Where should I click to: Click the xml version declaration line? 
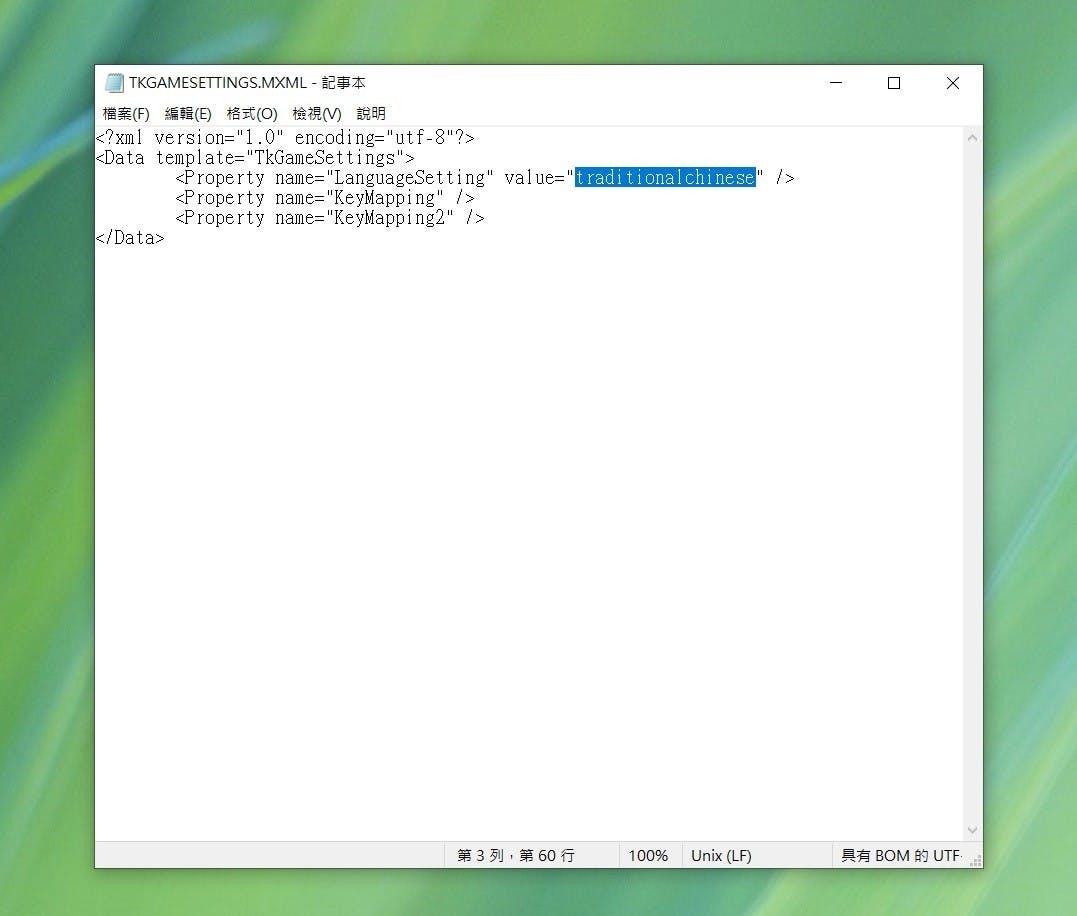[x=285, y=137]
